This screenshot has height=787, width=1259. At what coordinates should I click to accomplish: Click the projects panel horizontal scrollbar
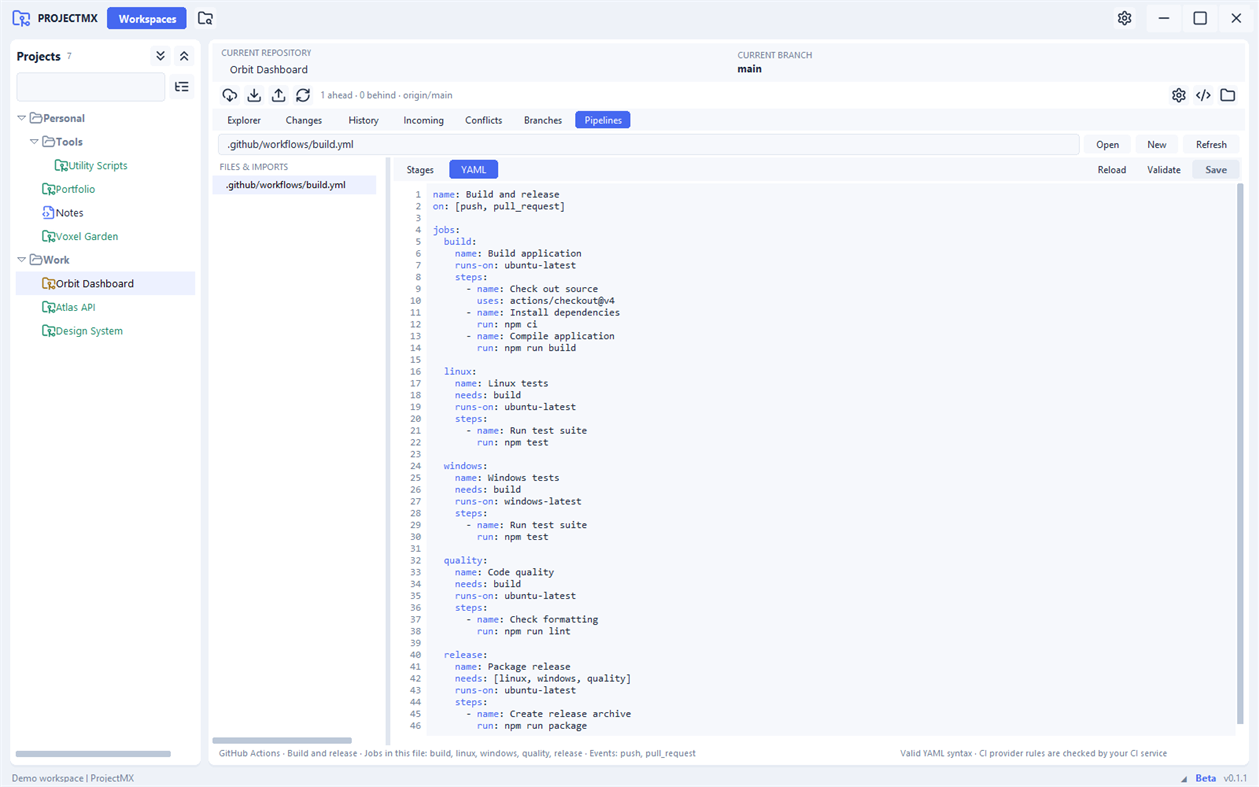(93, 754)
